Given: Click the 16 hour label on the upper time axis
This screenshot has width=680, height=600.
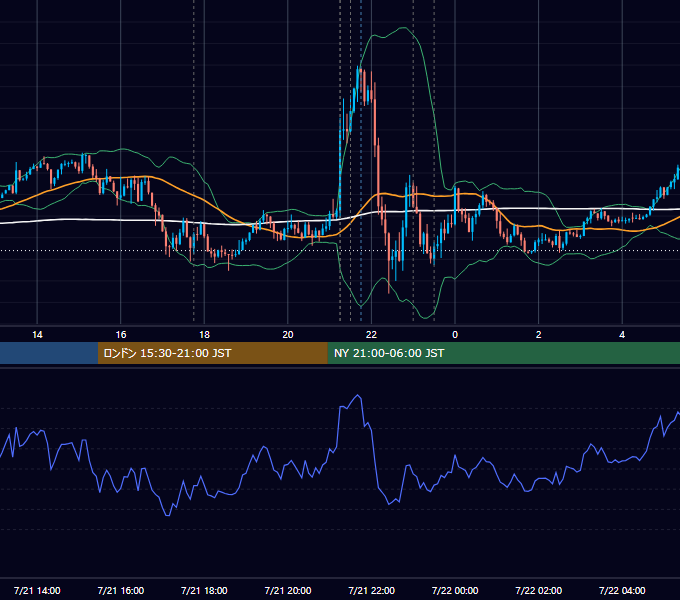Looking at the screenshot, I should (121, 335).
